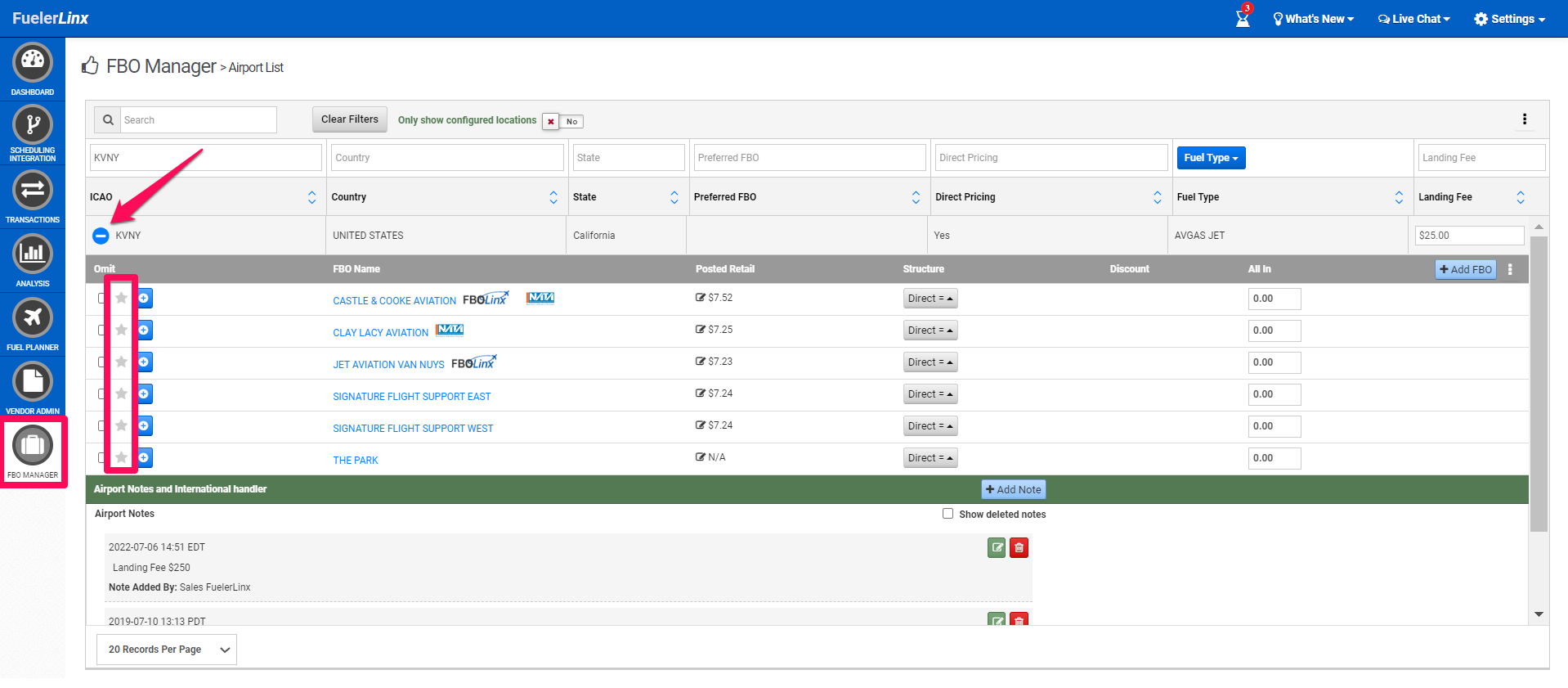
Task: Open the Clay Lacy Aviation link
Action: click(380, 333)
